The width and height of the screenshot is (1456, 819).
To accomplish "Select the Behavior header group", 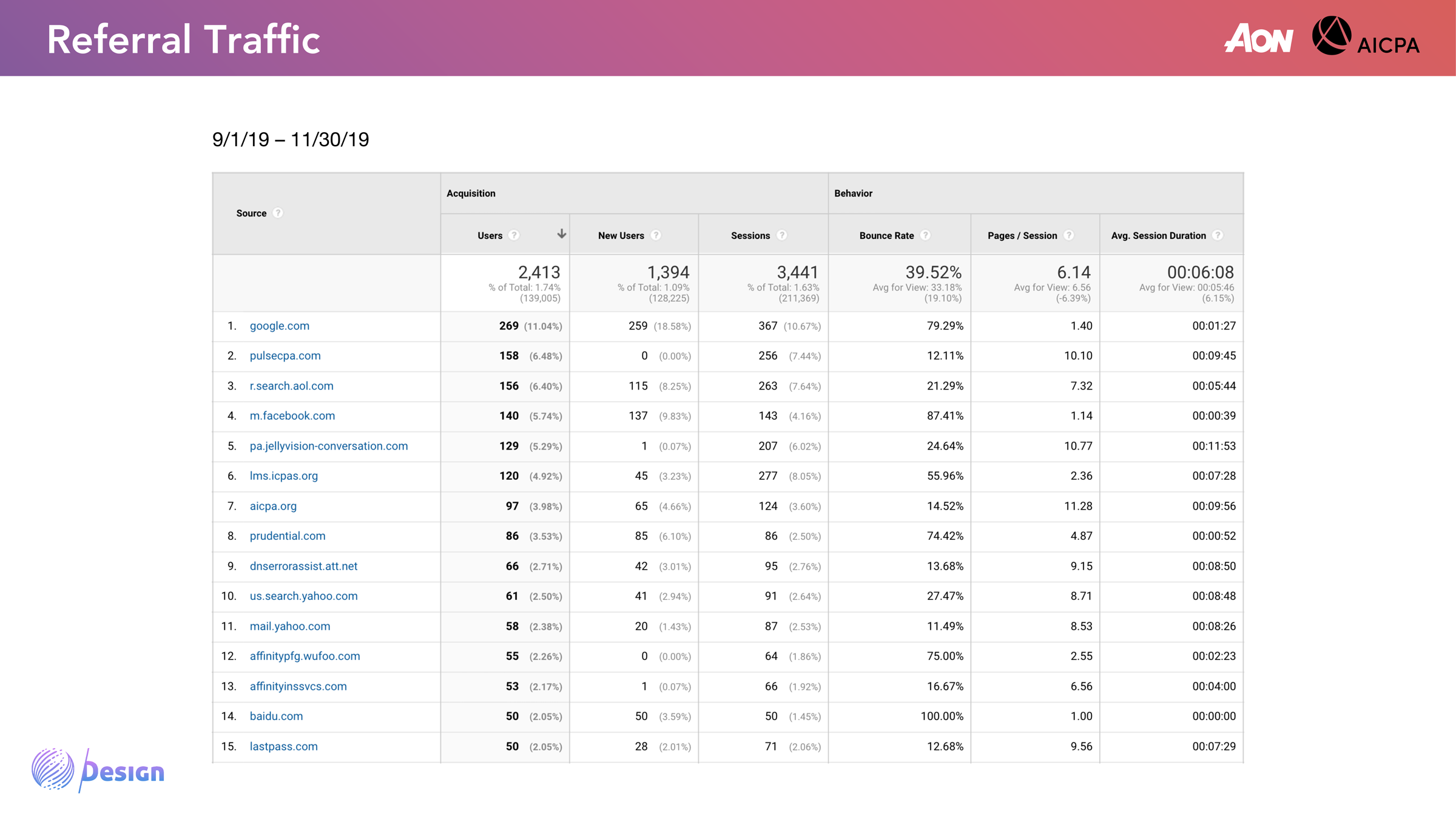I will (853, 194).
